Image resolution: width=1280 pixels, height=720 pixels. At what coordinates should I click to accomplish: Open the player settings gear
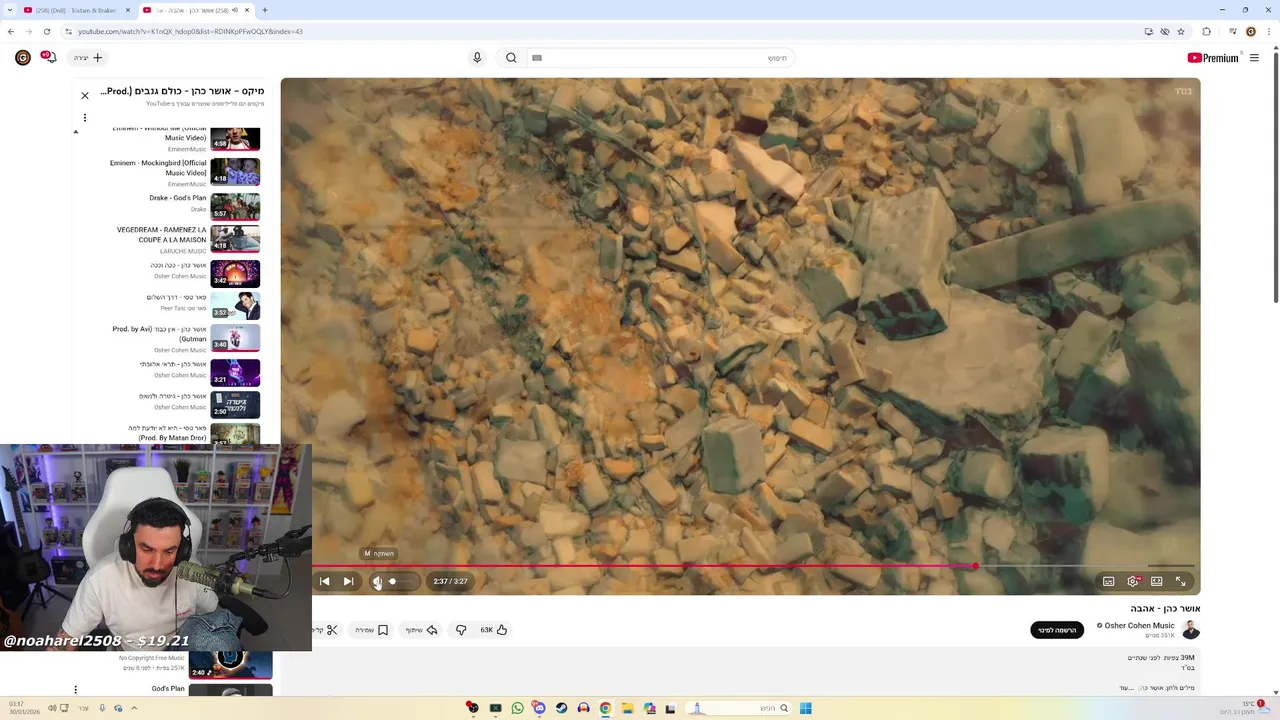pyautogui.click(x=1132, y=581)
